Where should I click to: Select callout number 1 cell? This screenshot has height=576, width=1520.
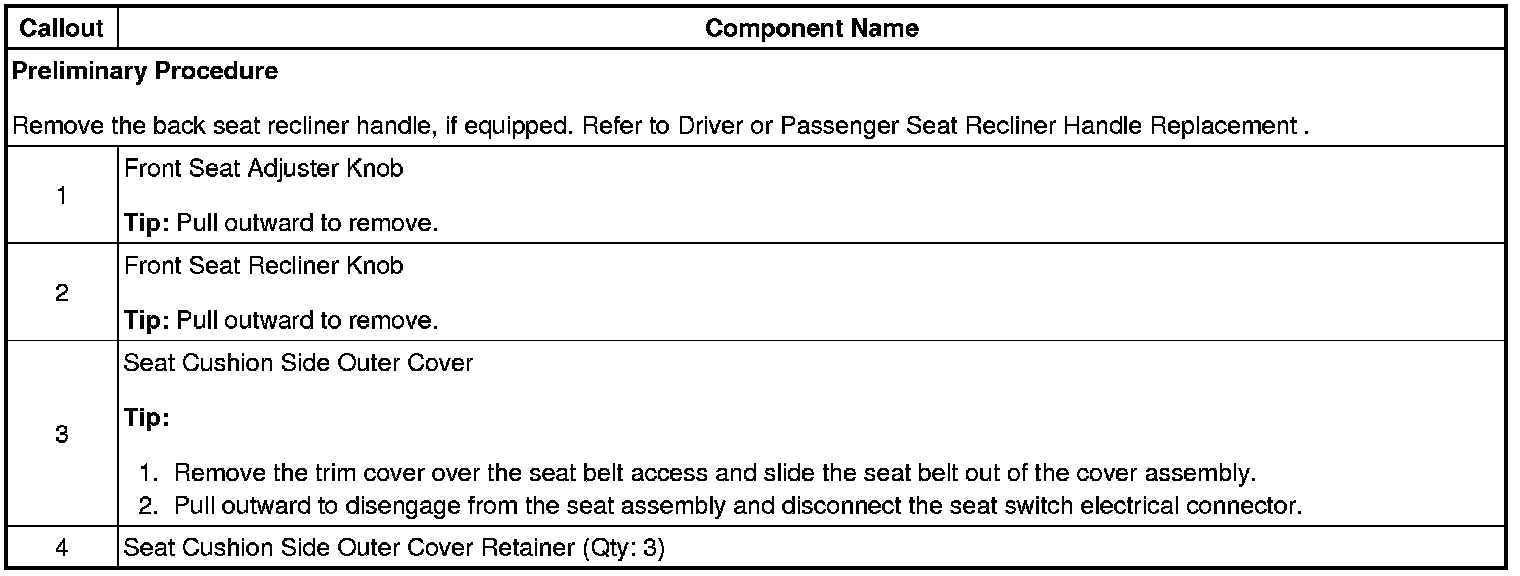click(x=62, y=196)
